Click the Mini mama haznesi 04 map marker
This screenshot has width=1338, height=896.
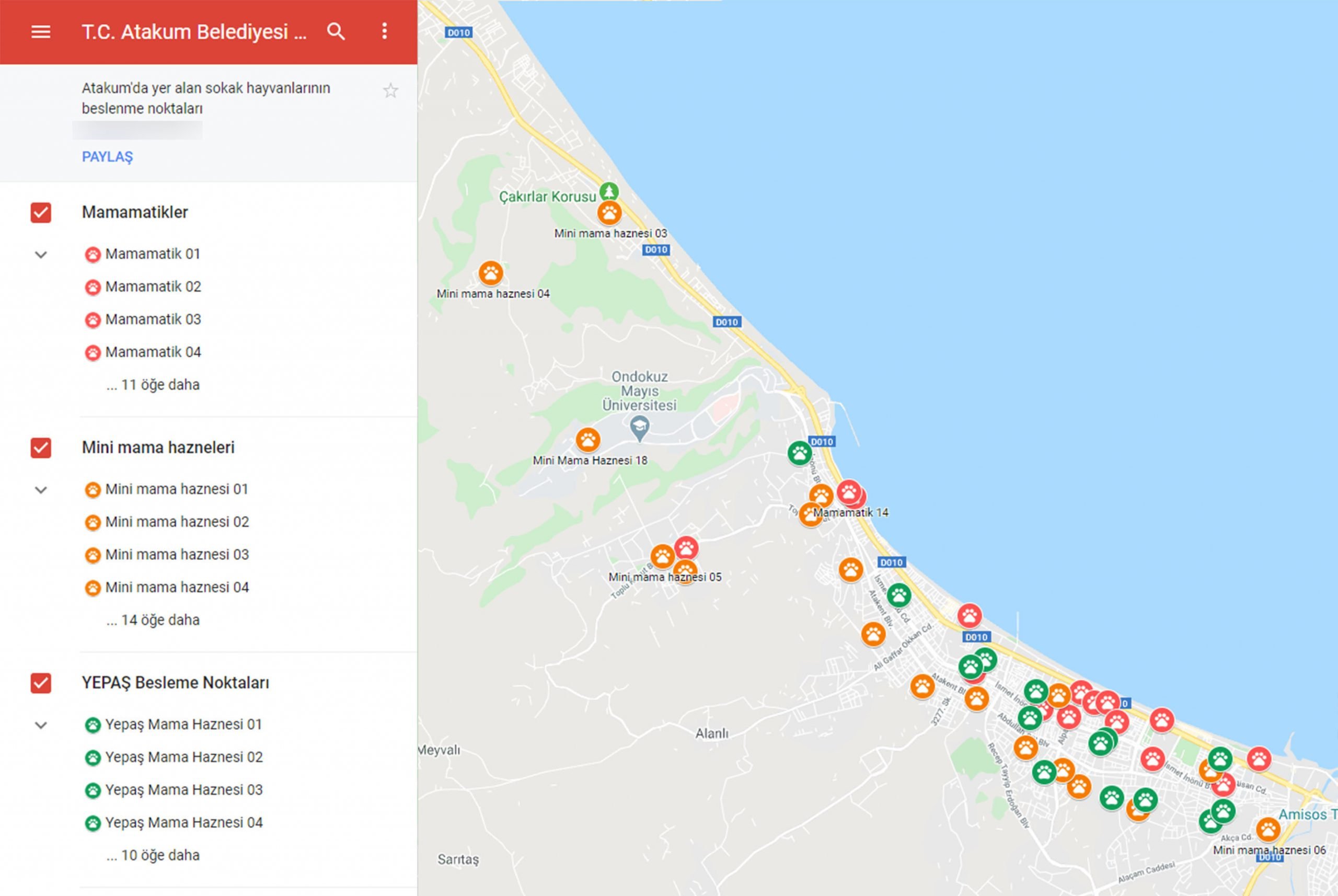pos(491,273)
